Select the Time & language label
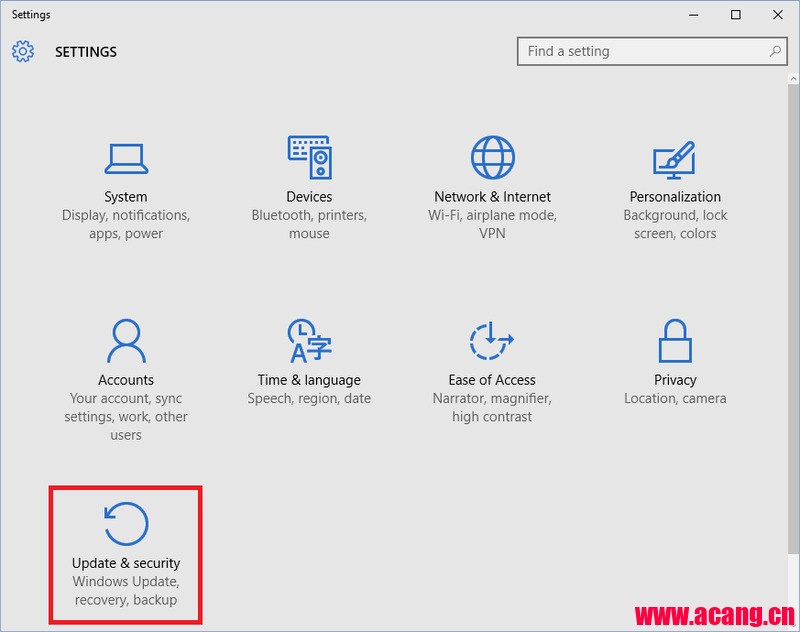This screenshot has height=632, width=800. (309, 380)
